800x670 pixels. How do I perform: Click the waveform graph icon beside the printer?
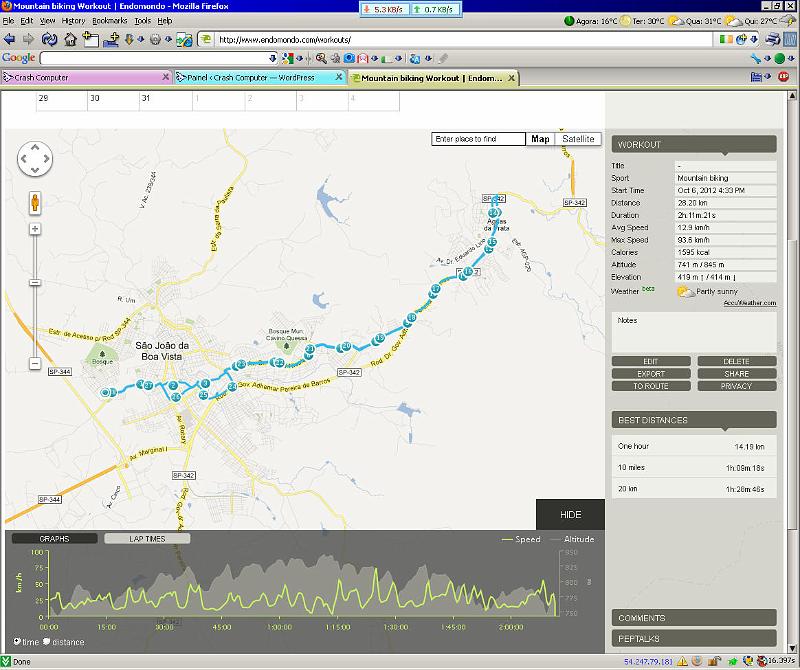790,39
